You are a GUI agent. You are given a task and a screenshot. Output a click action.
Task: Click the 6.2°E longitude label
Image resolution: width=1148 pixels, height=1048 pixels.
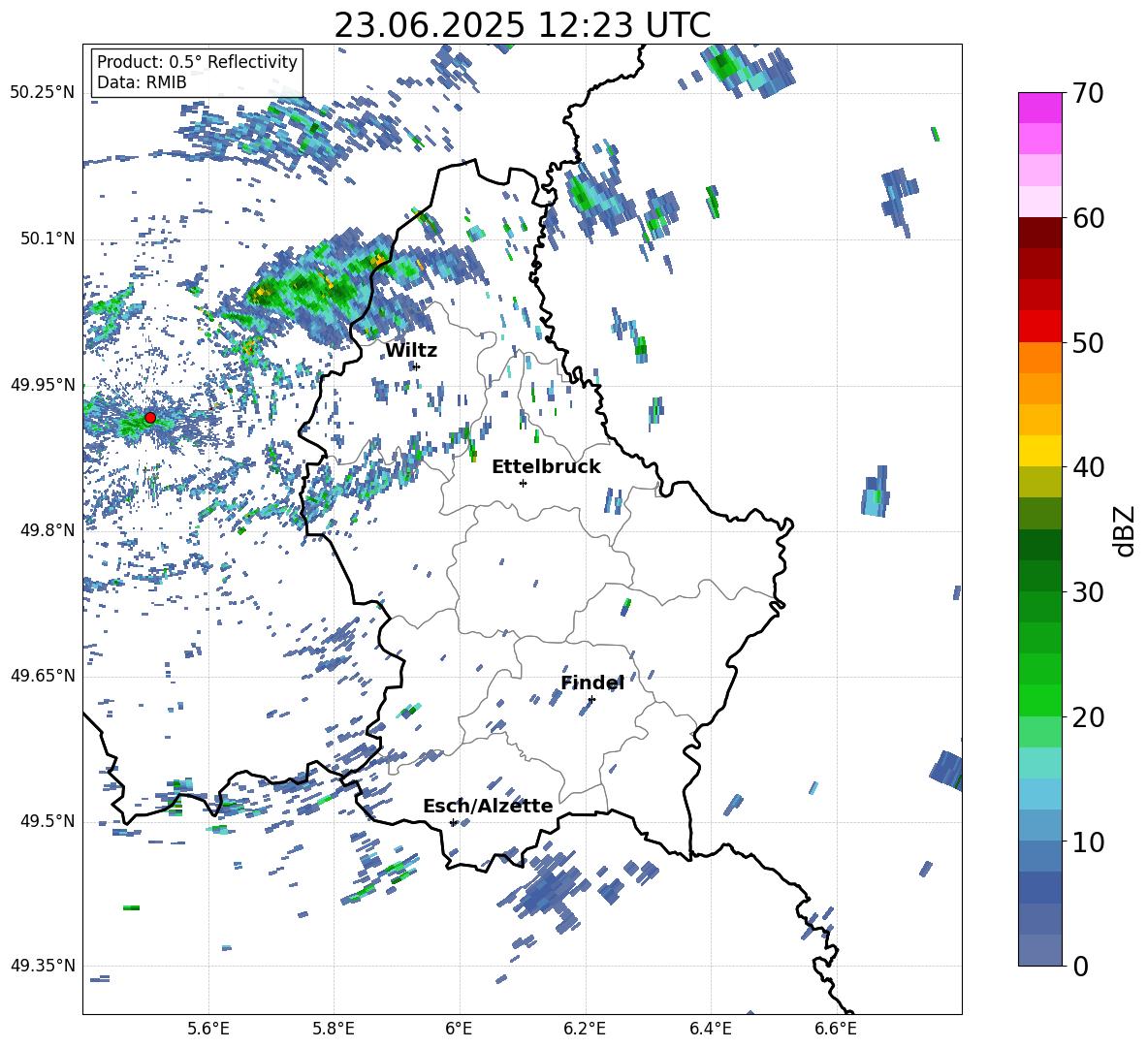tap(585, 1029)
